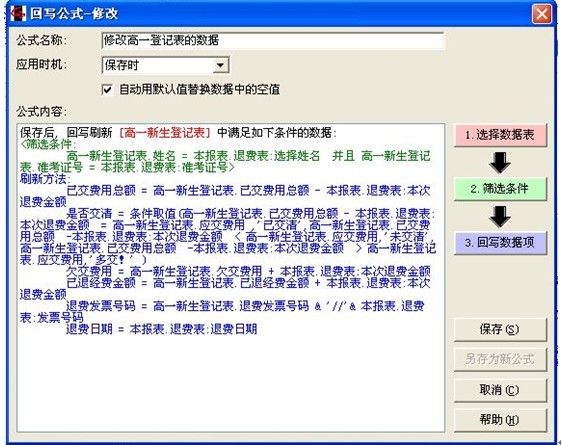Viewport: 562px width, 445px height.
Task: Click the black arrow below 选择数据表
Action: point(500,162)
